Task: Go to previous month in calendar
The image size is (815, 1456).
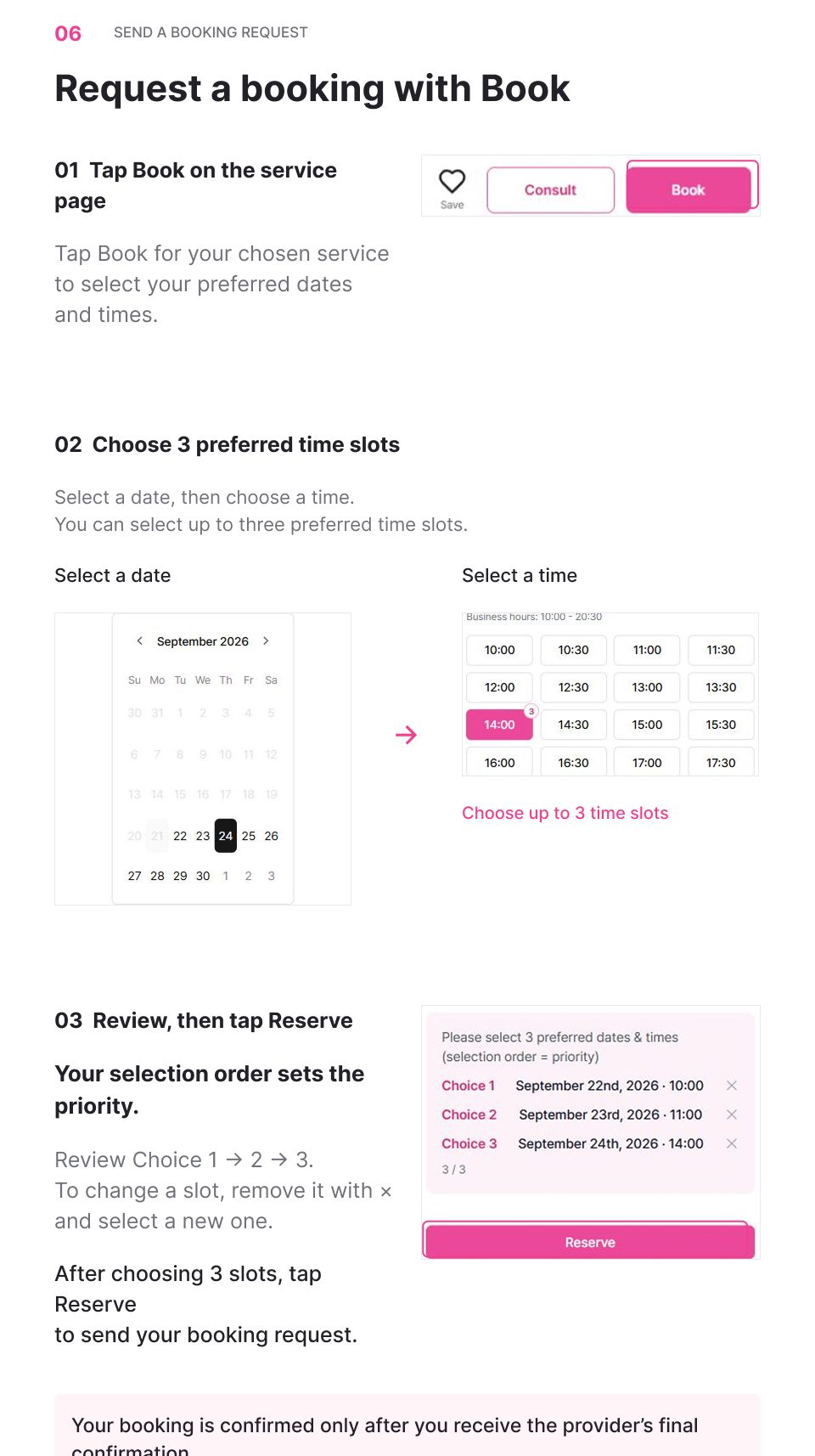Action: coord(140,641)
